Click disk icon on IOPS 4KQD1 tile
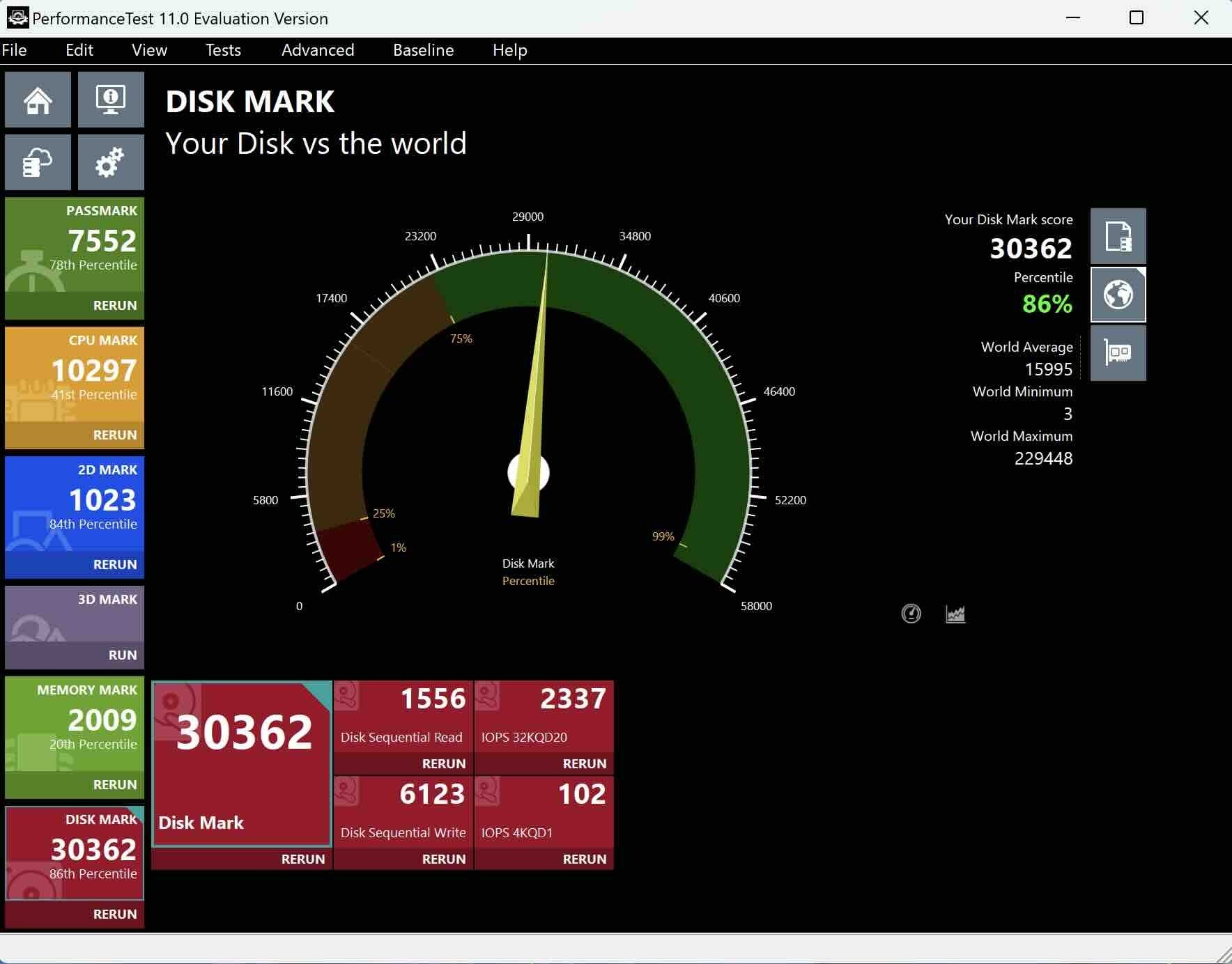This screenshot has width=1232, height=964. (488, 793)
